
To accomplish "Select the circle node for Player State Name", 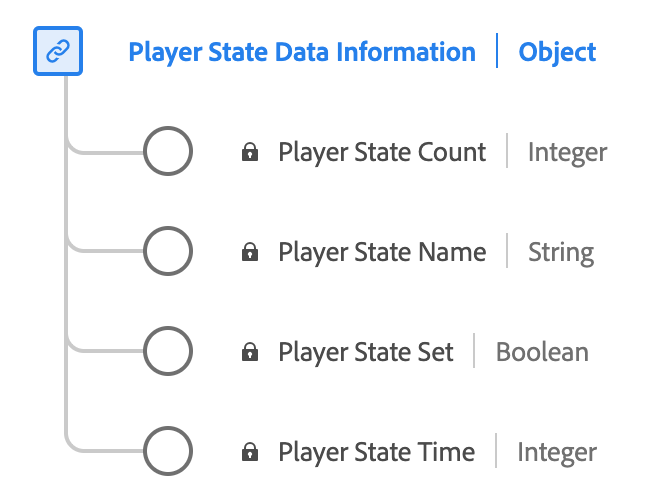I will [x=168, y=252].
